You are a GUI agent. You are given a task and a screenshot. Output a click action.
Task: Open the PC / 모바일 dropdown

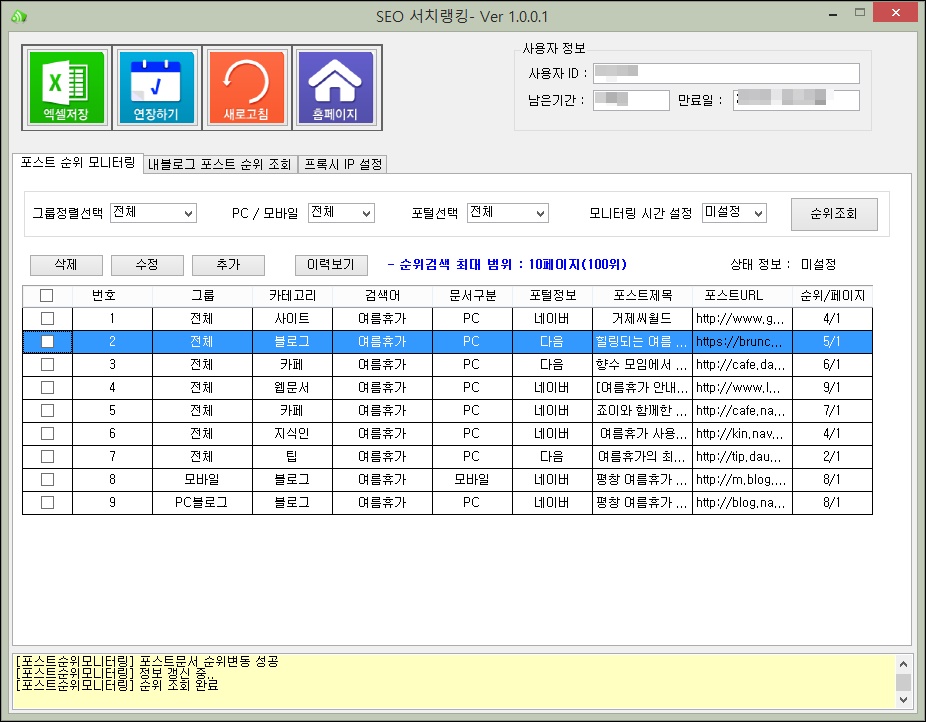[341, 213]
